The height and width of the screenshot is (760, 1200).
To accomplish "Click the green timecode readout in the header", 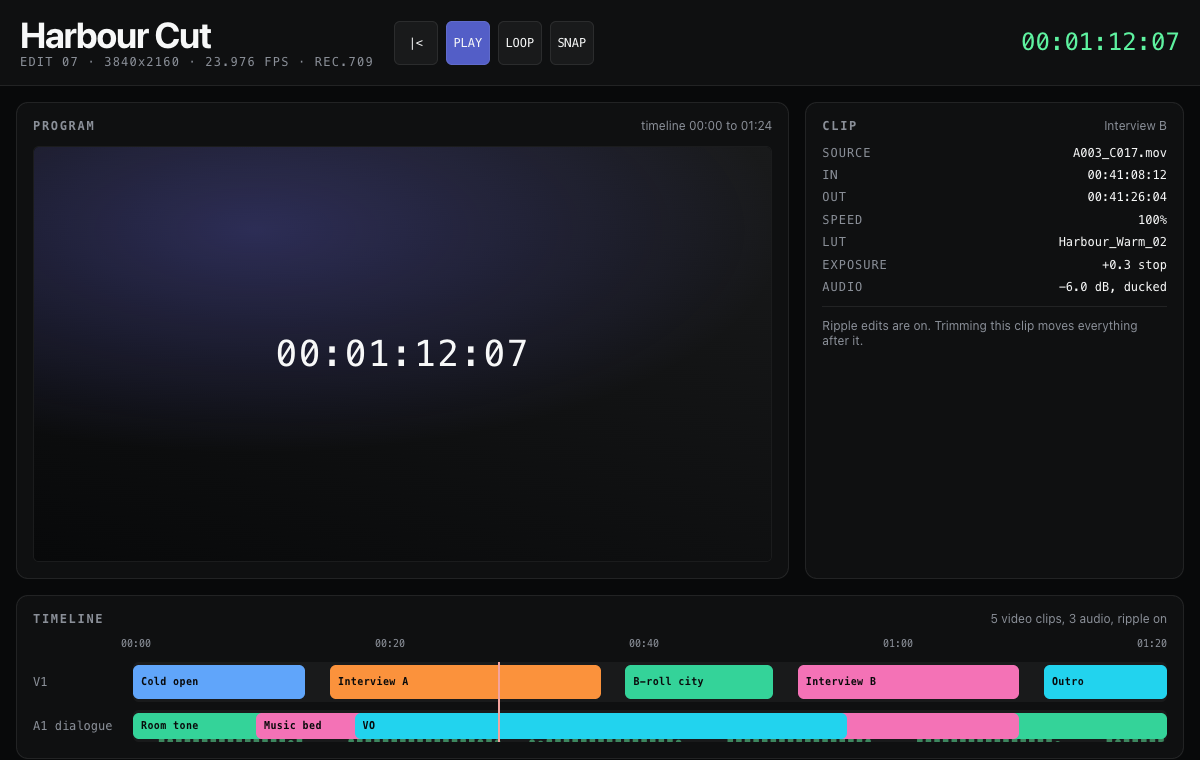I will [1100, 42].
